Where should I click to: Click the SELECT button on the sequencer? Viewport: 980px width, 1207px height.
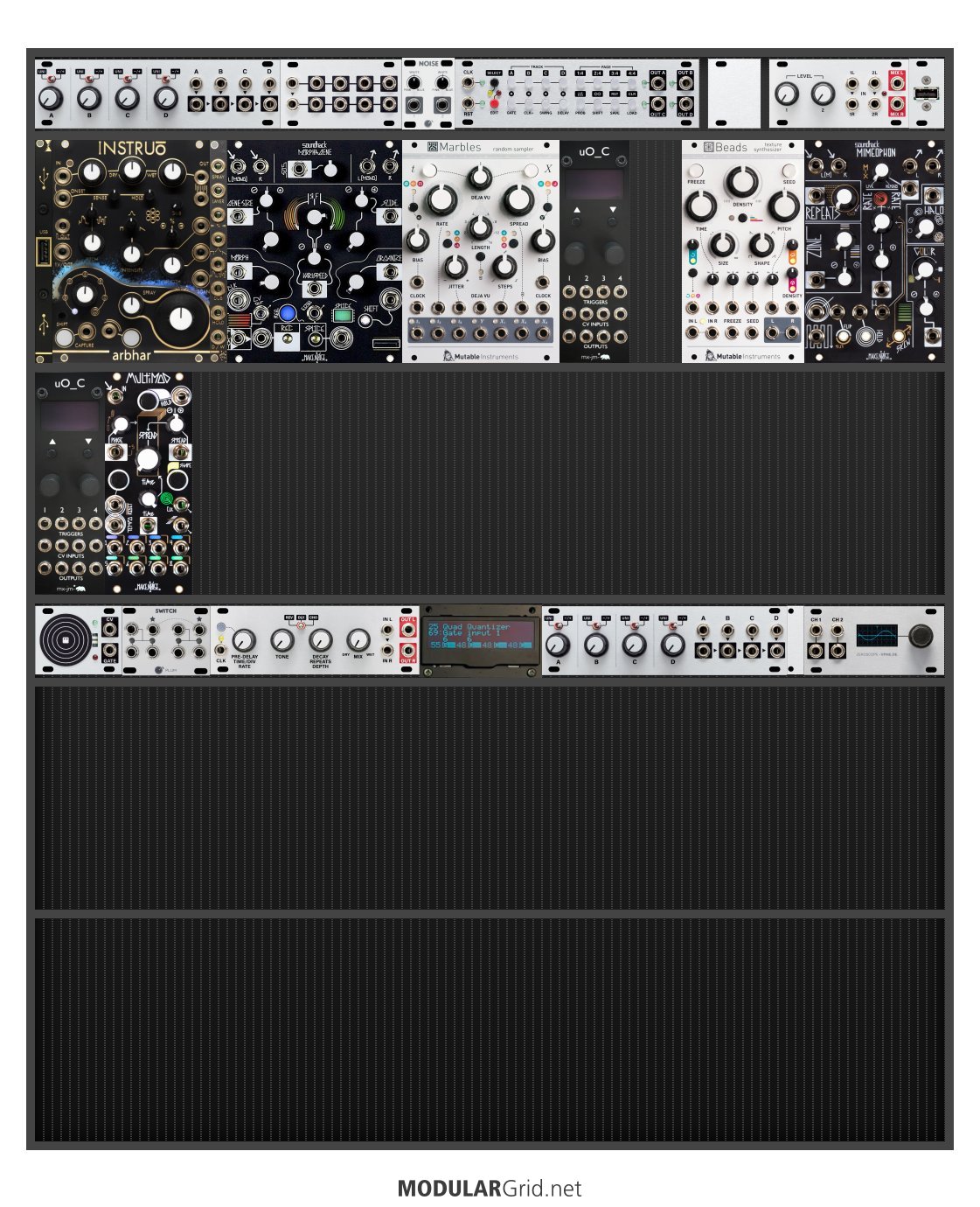pos(494,83)
